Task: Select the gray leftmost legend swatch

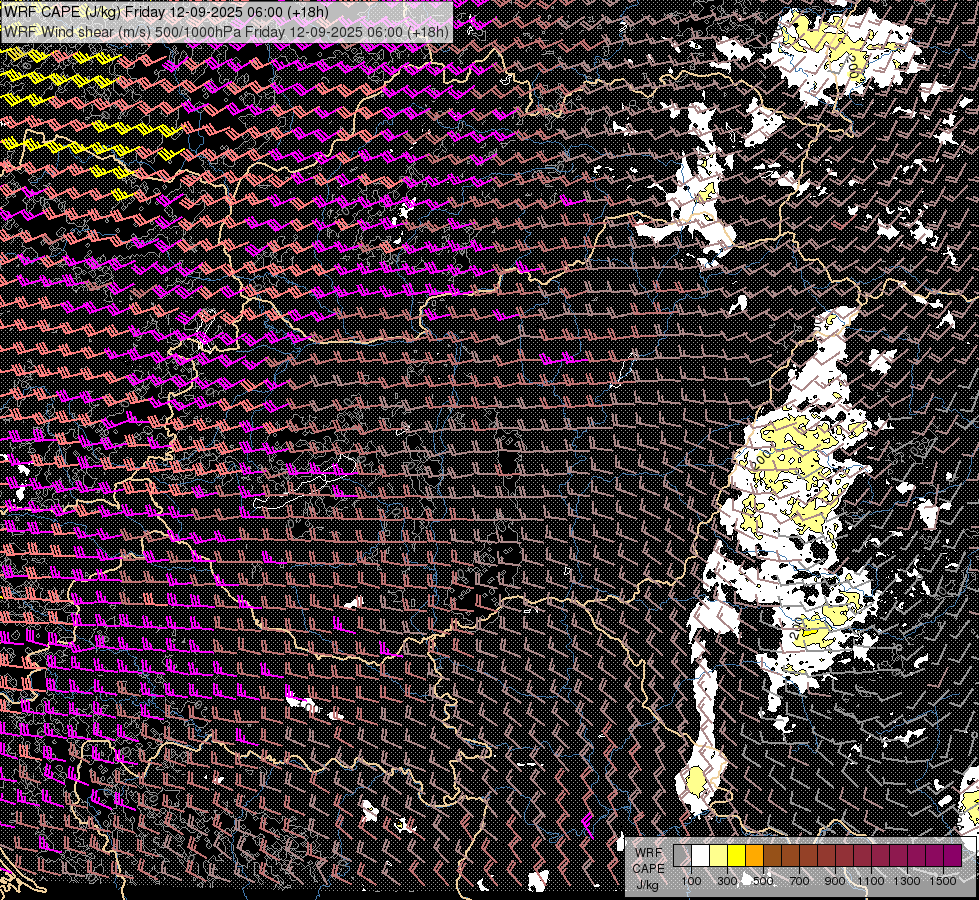Action: coord(682,855)
